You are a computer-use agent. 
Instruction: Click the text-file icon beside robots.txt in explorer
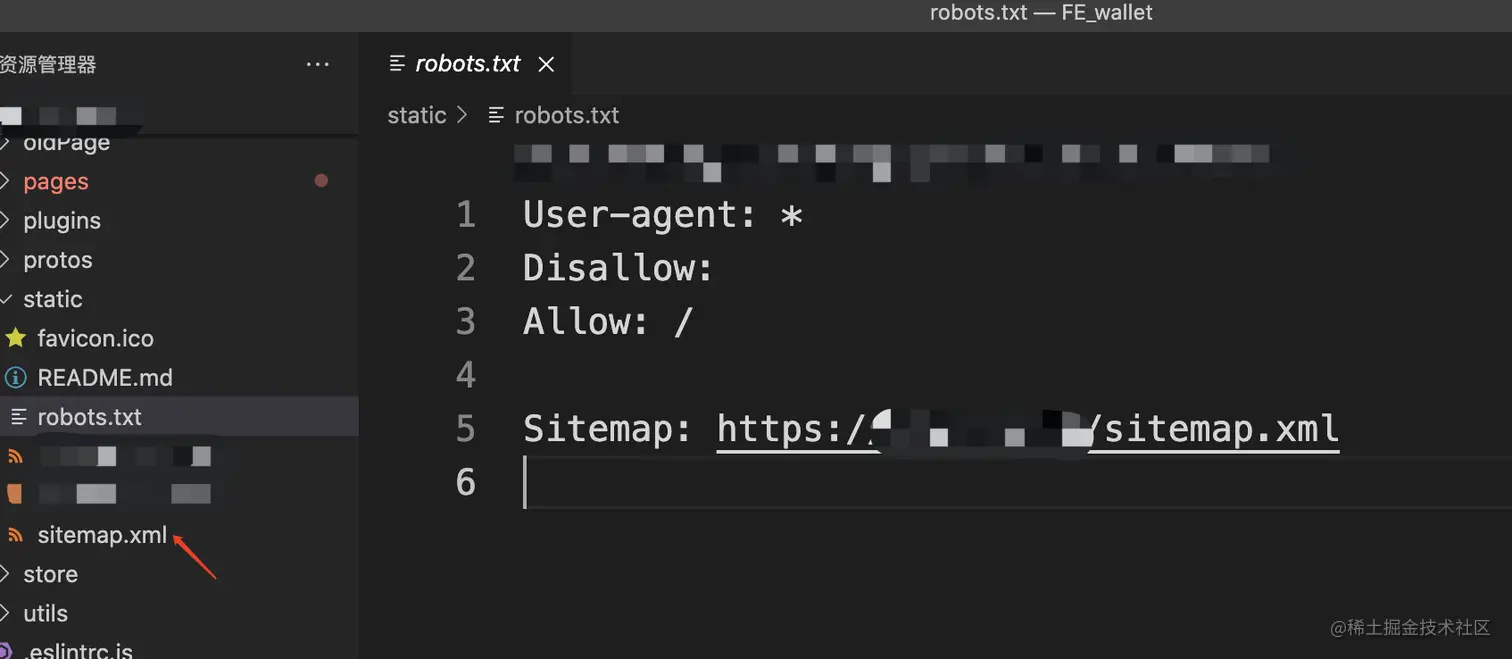click(17, 417)
